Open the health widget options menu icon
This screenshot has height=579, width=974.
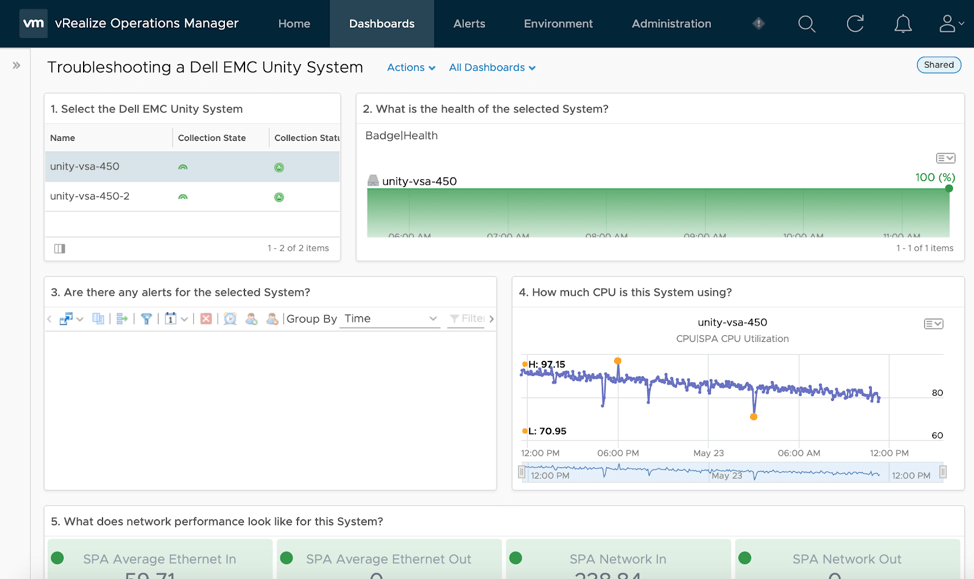point(945,158)
